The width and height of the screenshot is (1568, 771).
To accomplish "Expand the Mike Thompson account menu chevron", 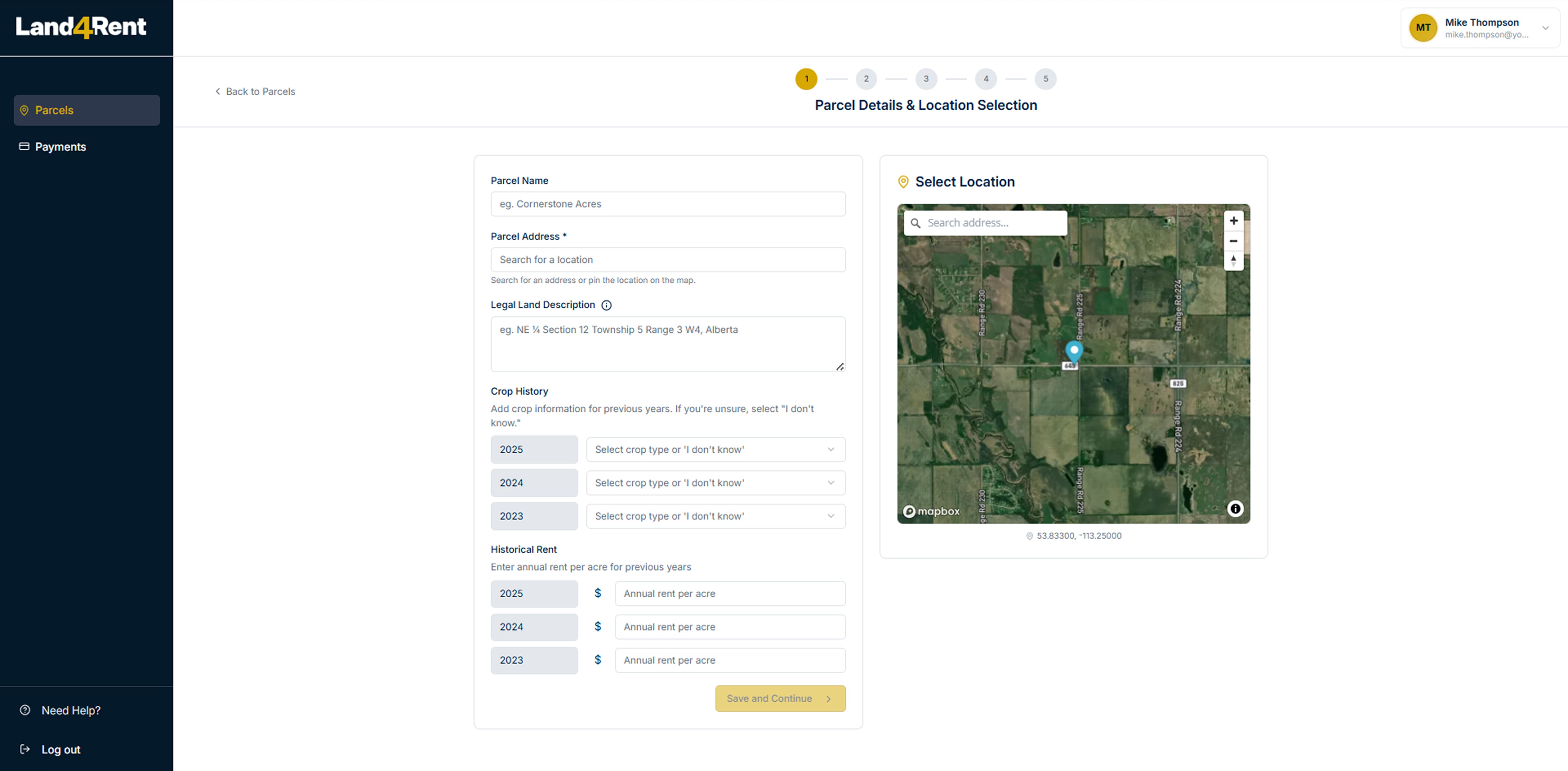I will point(1545,28).
